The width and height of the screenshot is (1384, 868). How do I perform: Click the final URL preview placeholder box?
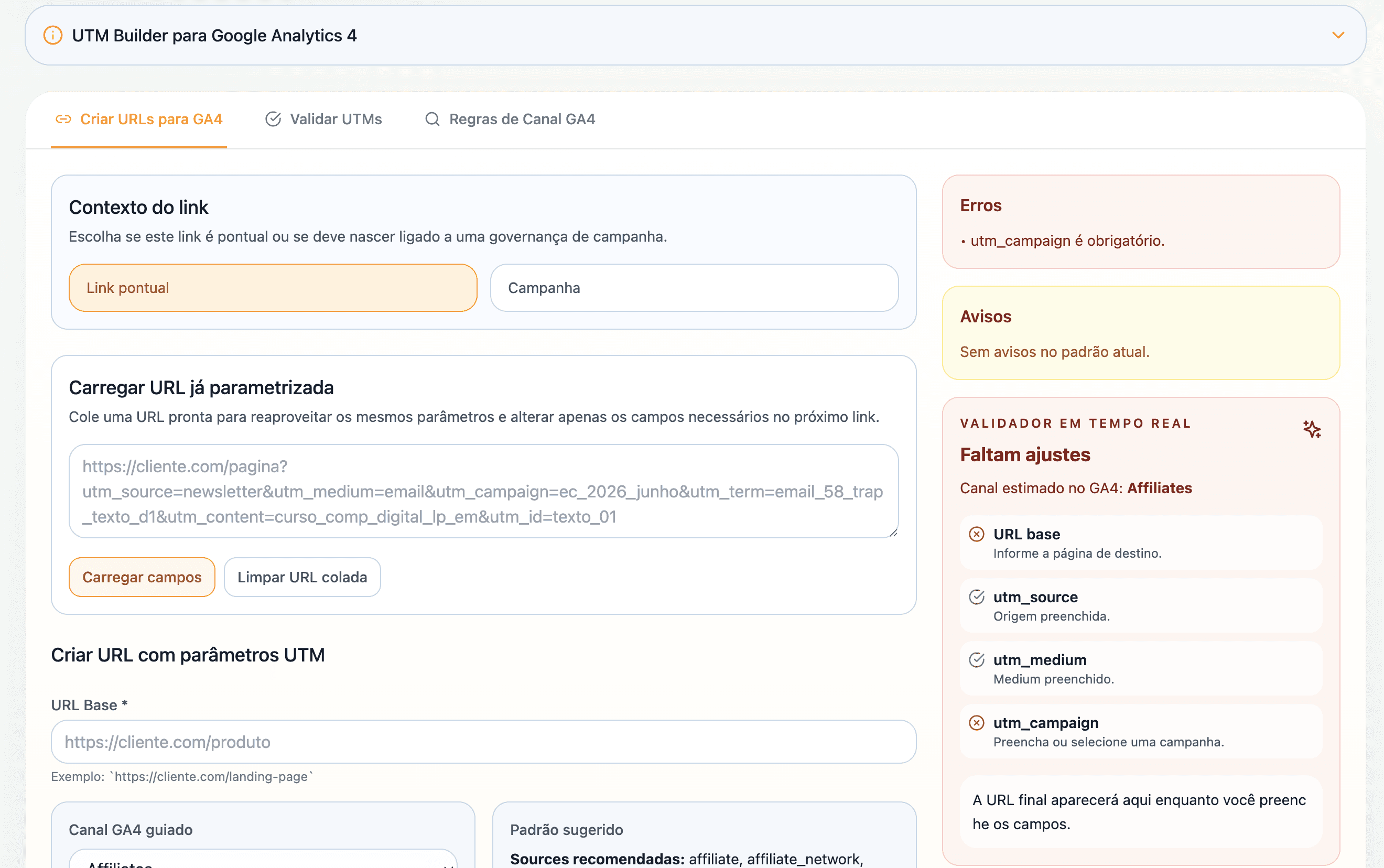click(x=1141, y=812)
